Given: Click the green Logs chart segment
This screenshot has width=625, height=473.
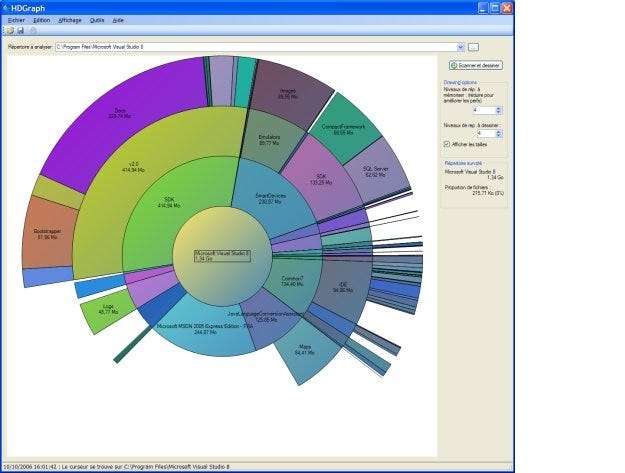Looking at the screenshot, I should pyautogui.click(x=105, y=309).
